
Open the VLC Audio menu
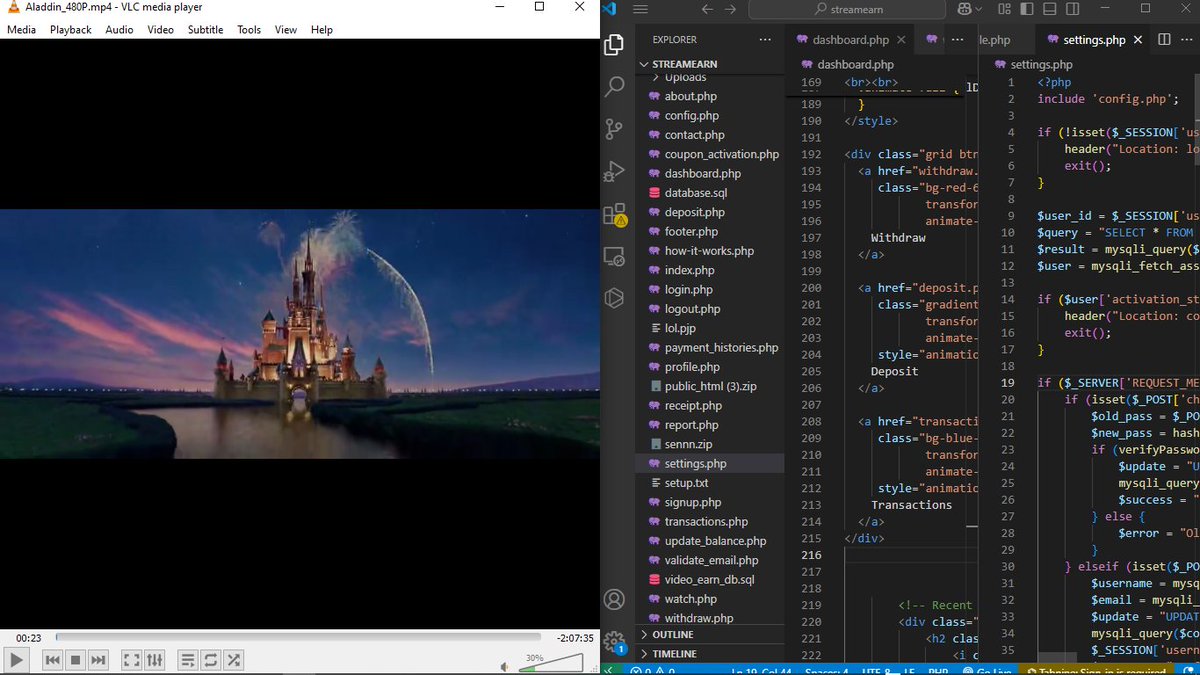(x=119, y=30)
